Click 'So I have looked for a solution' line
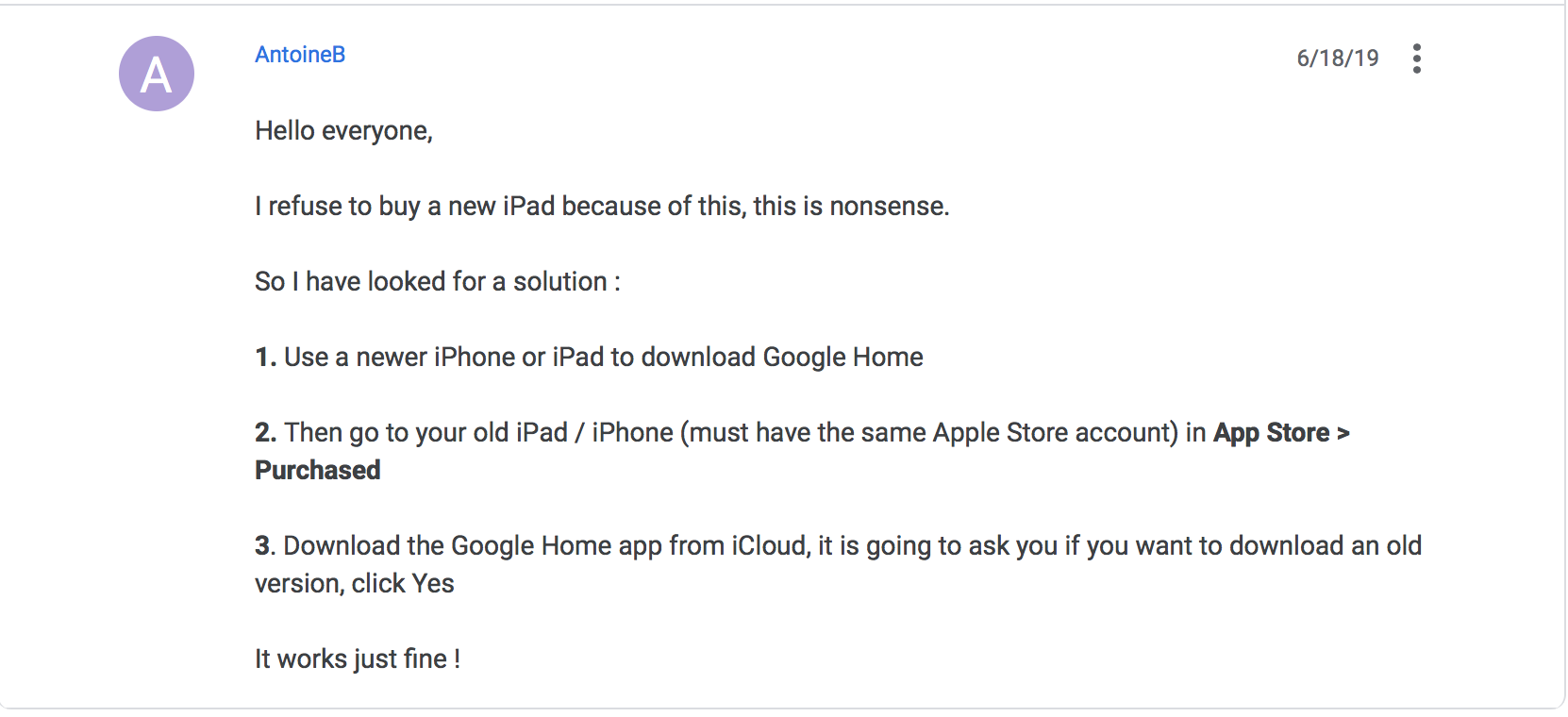1568x717 pixels. pos(438,282)
